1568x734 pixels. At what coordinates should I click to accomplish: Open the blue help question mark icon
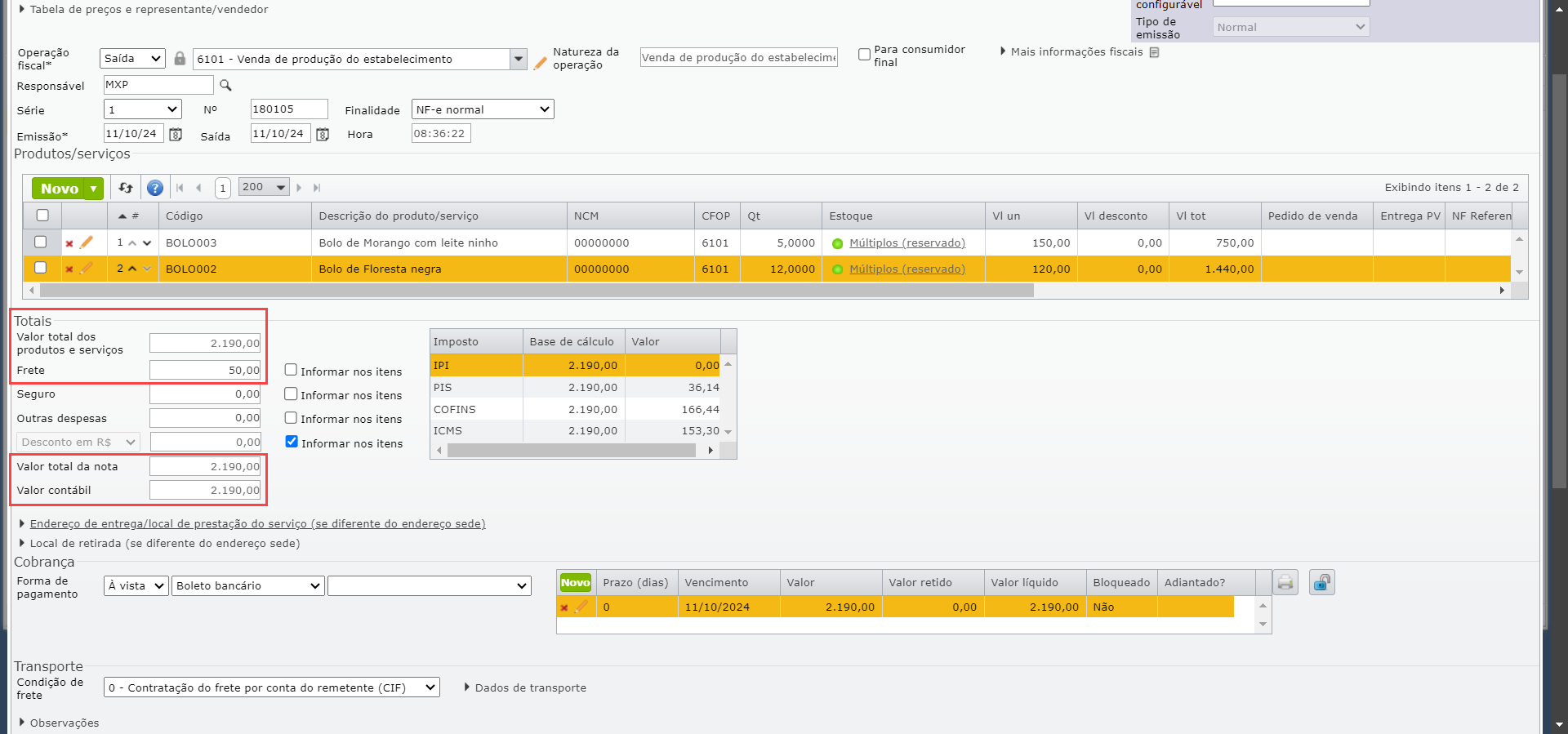click(154, 188)
